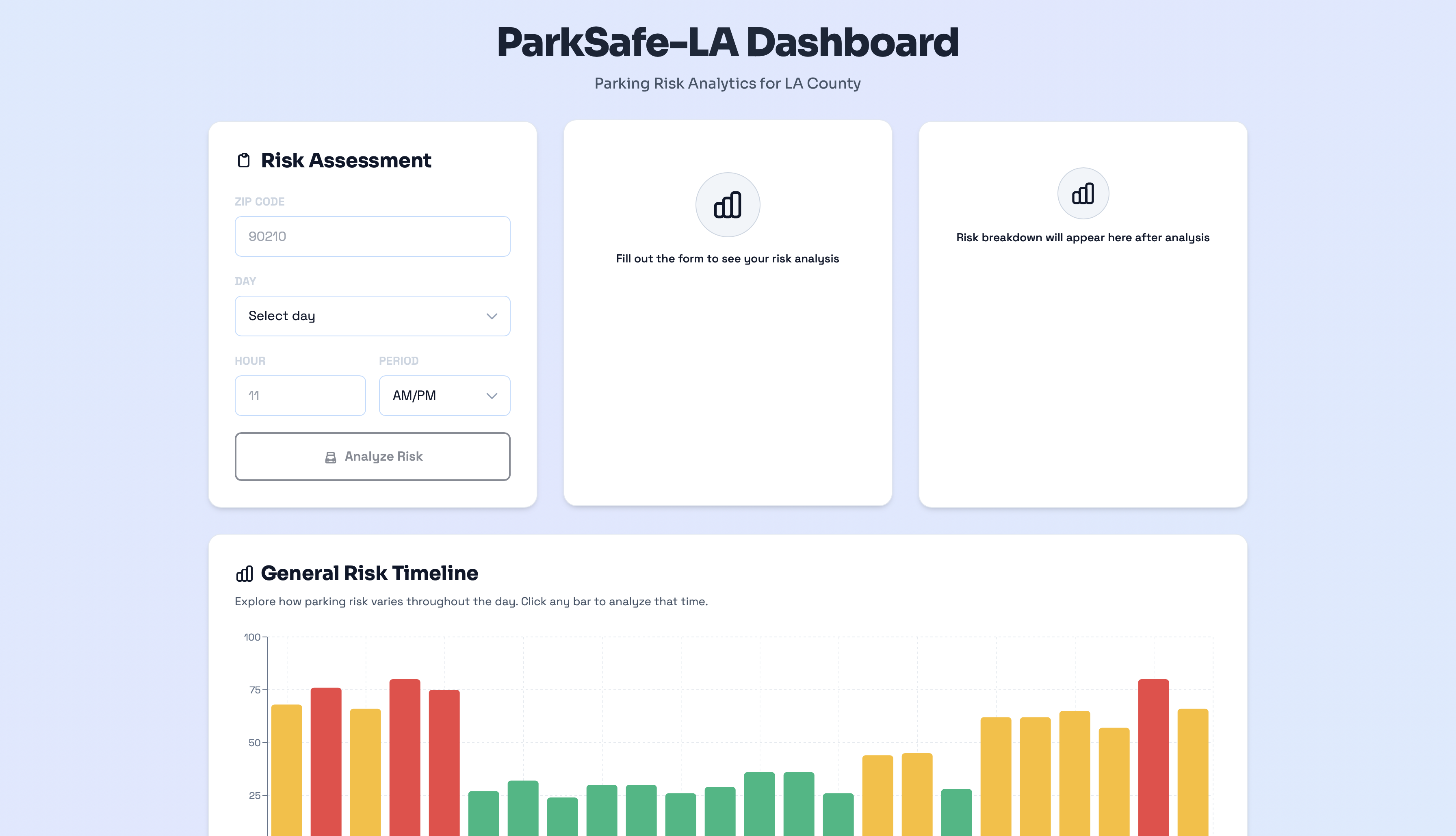
Task: Click the chart icon in the risk analysis placeholder card
Action: point(728,204)
